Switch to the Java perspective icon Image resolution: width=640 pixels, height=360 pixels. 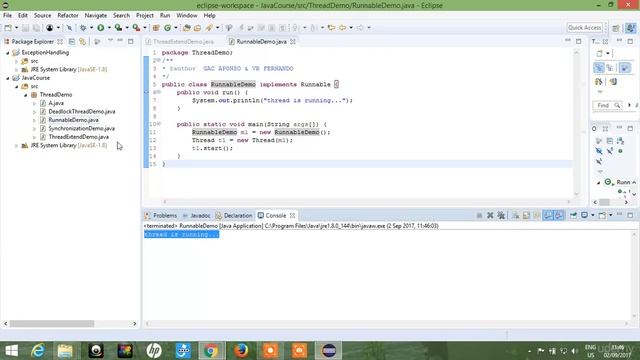[x=630, y=28]
